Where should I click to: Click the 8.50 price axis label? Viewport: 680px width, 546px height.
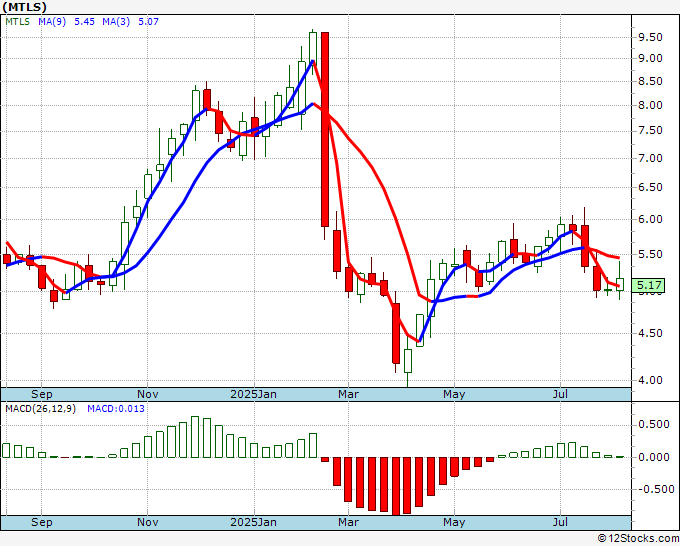point(650,81)
